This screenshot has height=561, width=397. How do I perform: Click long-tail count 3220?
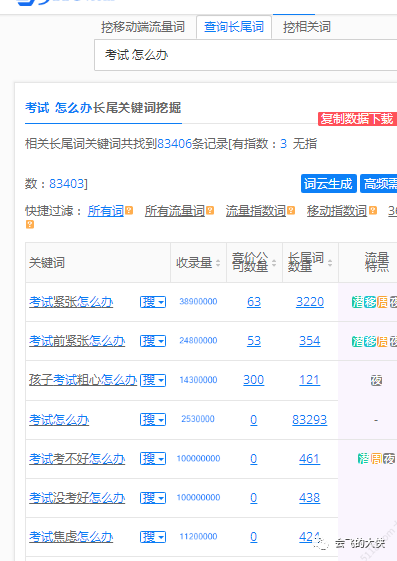[310, 302]
